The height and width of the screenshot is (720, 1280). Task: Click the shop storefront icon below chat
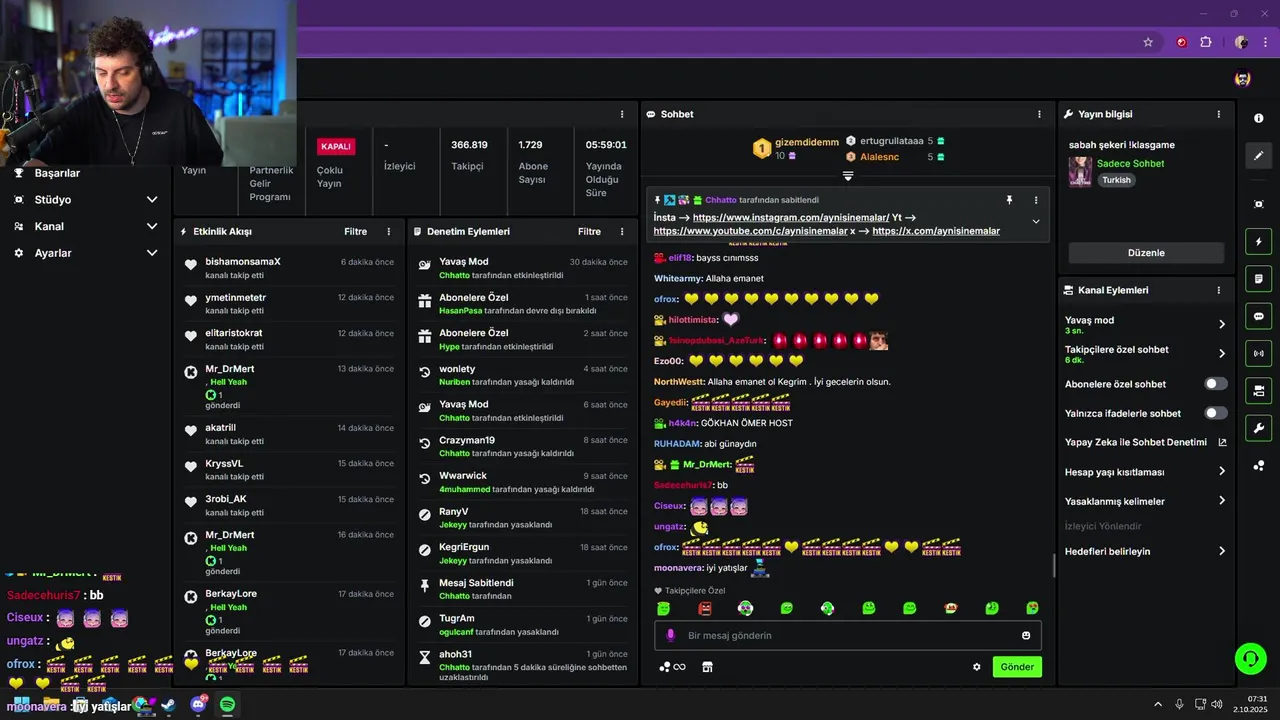pos(707,667)
